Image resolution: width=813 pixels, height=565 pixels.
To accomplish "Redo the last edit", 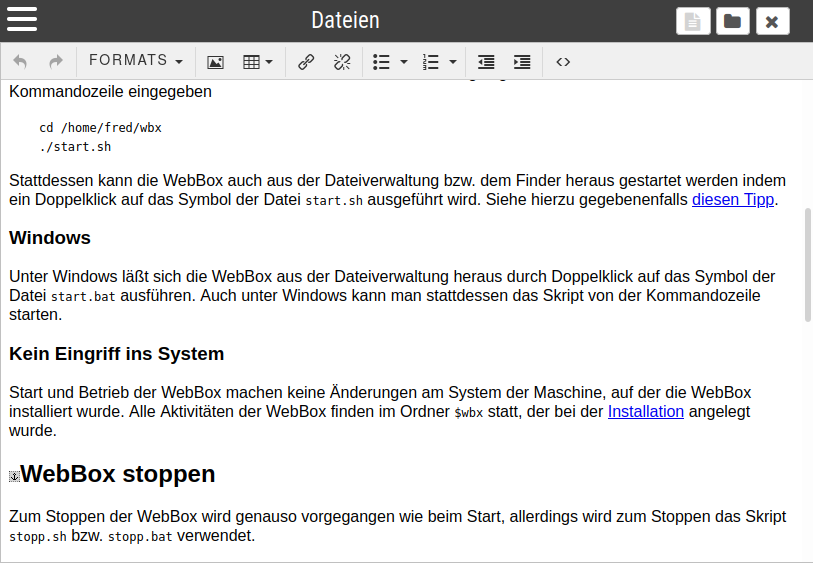I will tap(55, 62).
